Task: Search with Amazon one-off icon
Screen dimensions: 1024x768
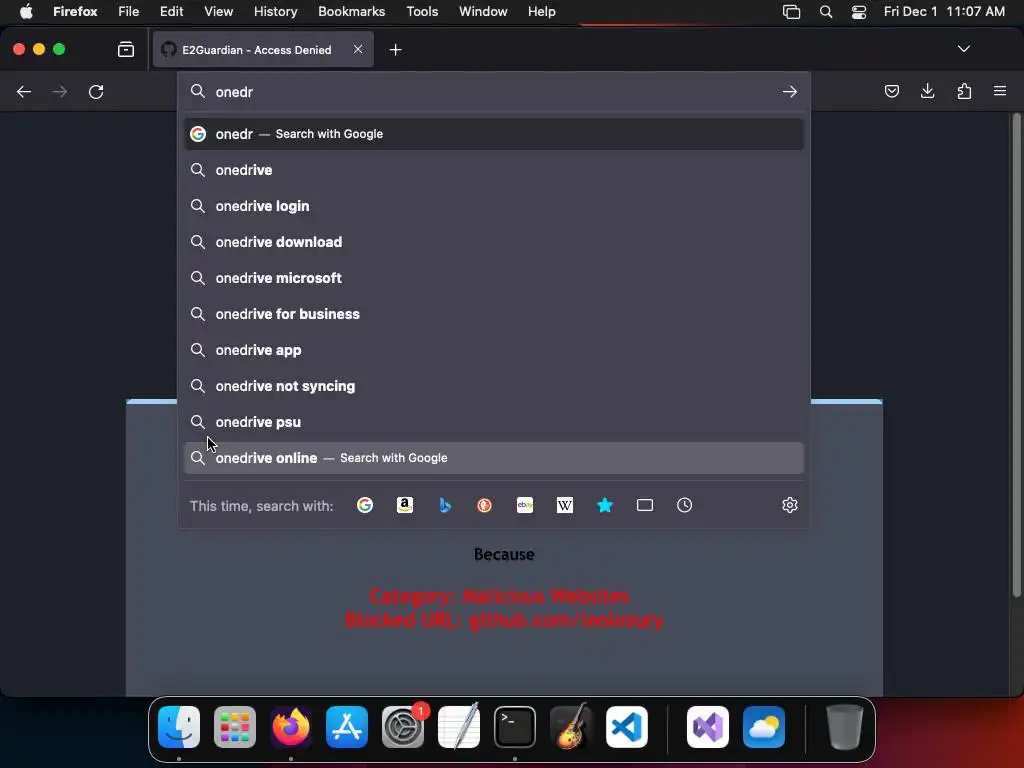Action: (x=405, y=505)
